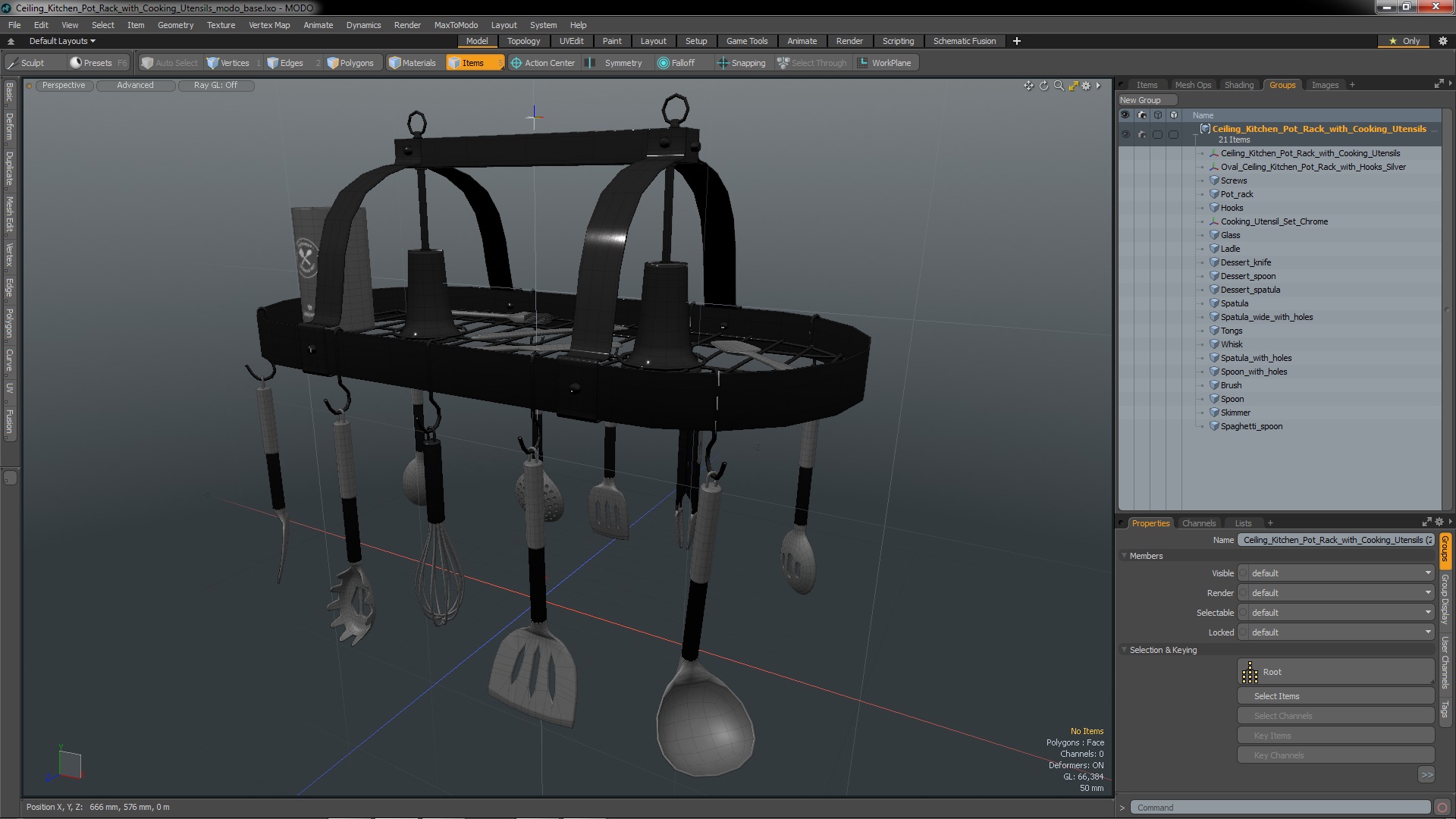
Task: Click the viewport zoom magnifier icon
Action: coord(1059,86)
